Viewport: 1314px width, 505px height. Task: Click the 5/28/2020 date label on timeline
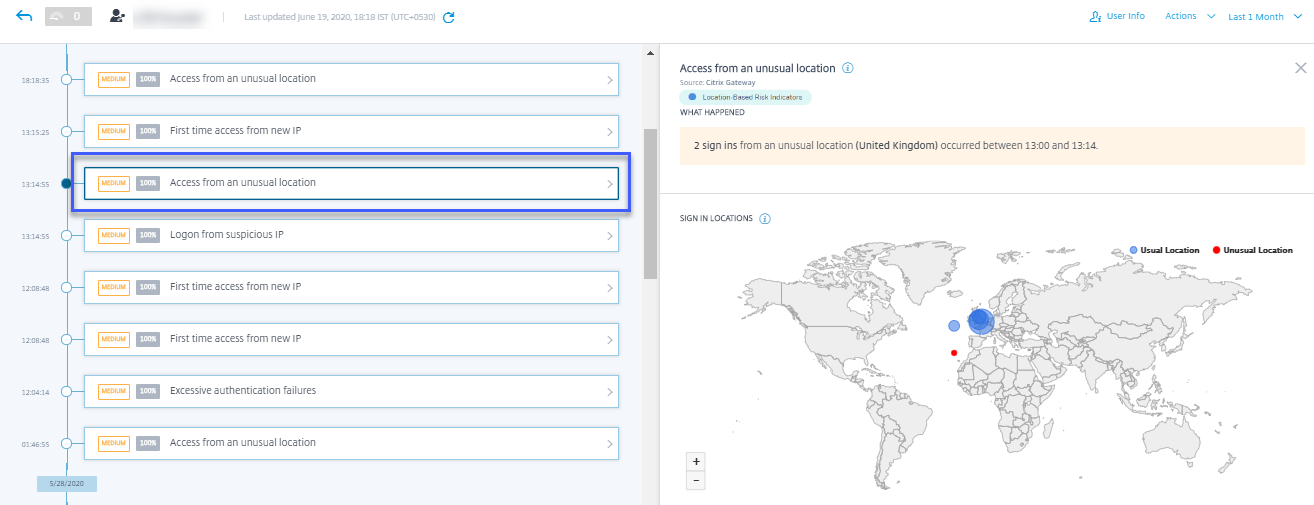click(x=66, y=484)
